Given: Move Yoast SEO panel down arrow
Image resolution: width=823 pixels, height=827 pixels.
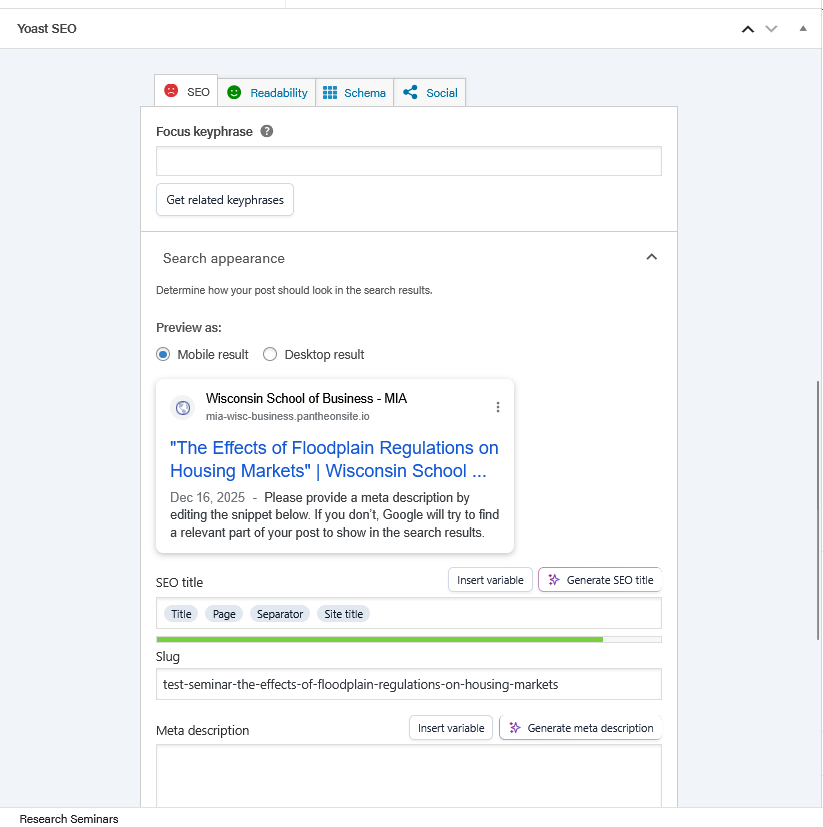Looking at the screenshot, I should click(x=771, y=29).
